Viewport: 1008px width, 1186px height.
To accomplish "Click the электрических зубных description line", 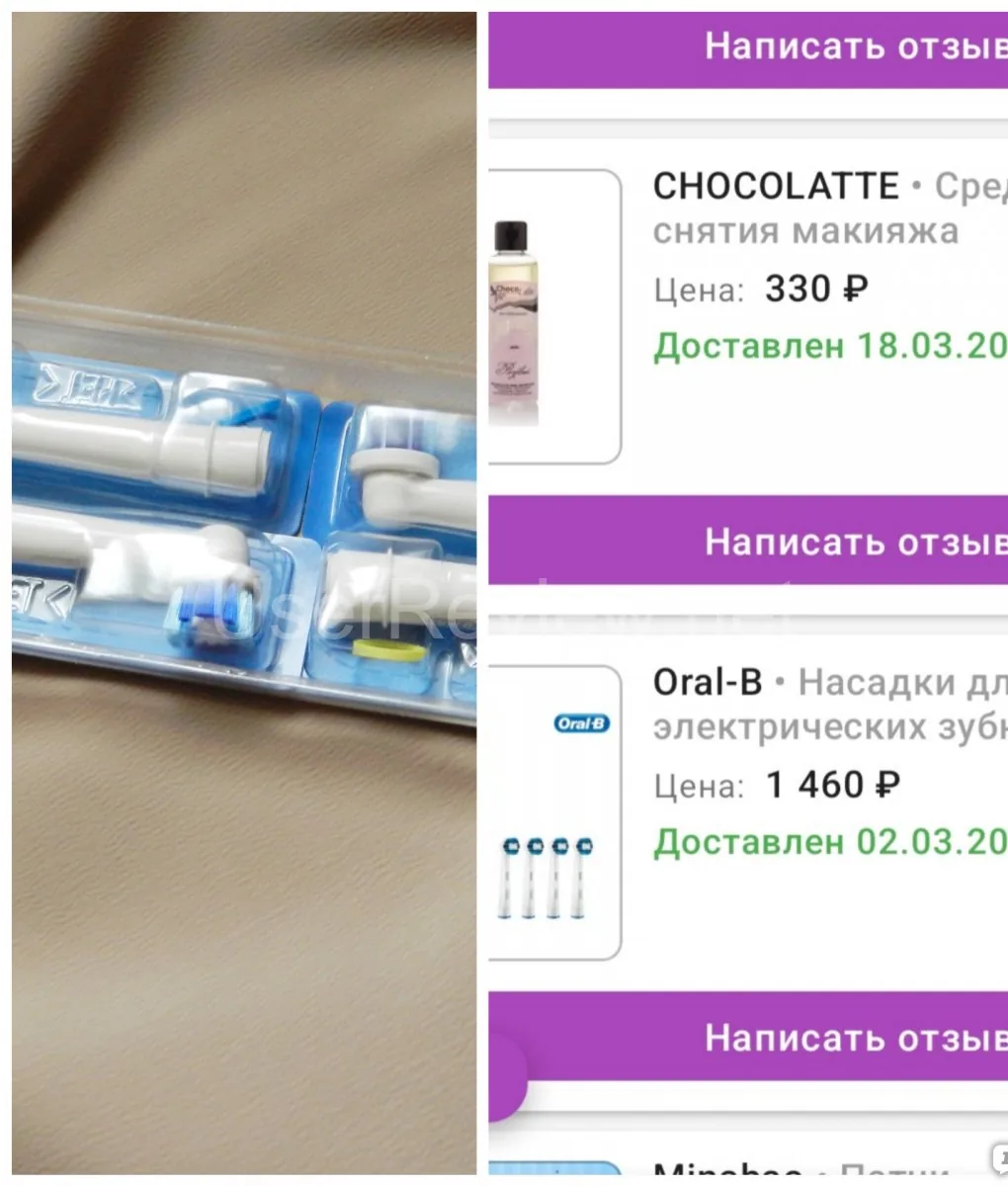I will (830, 727).
